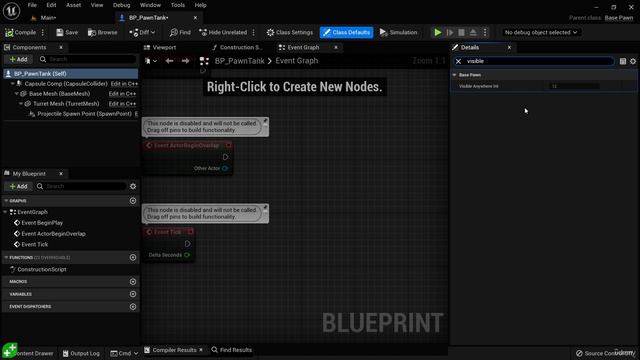Screen dimensions: 640x360
Task: Navigate forward in graph history
Action: click(185, 61)
